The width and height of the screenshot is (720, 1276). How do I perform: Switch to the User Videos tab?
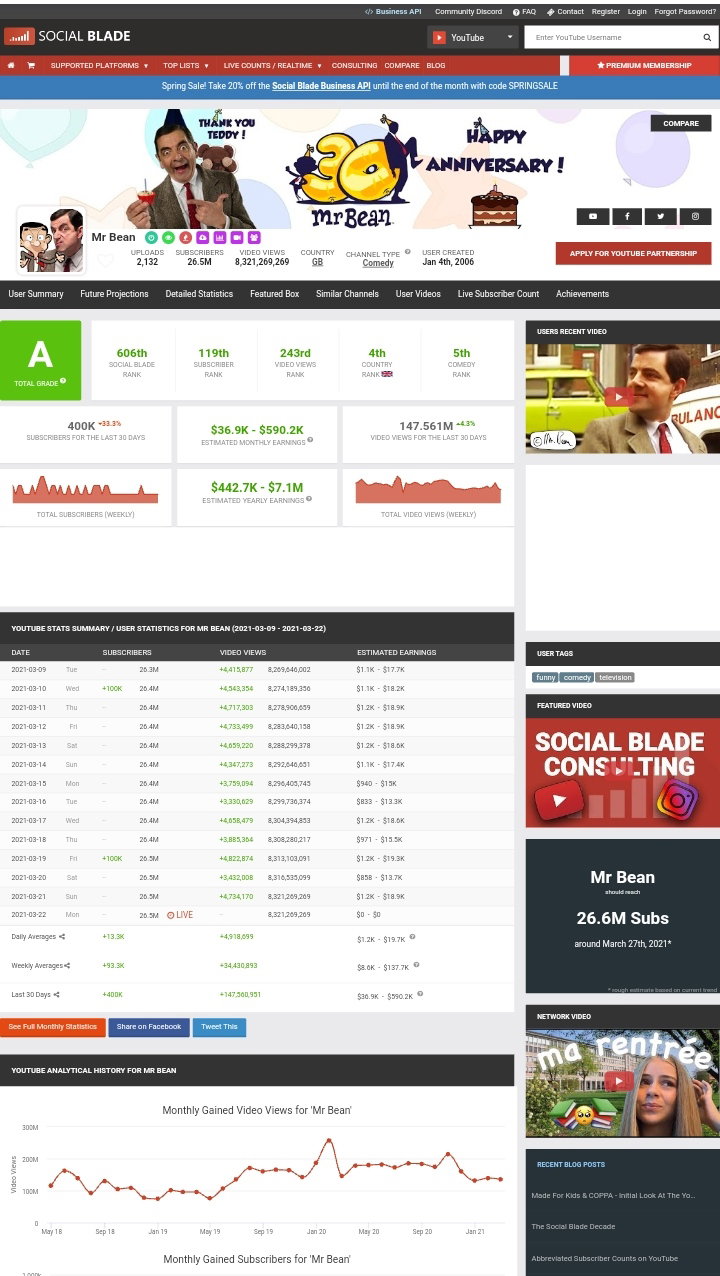coord(418,294)
